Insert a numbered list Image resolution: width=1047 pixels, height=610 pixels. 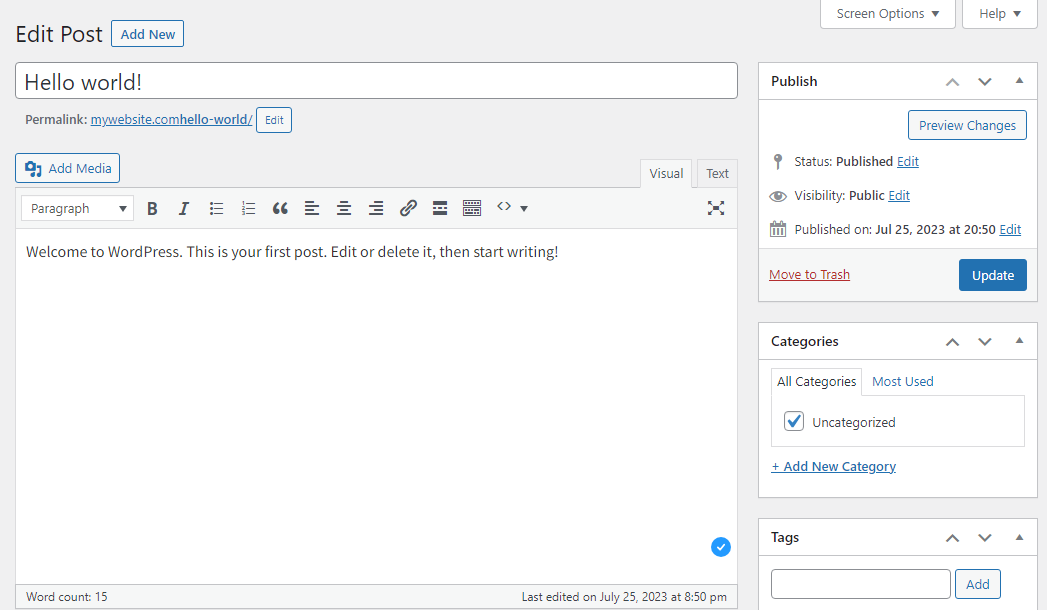[248, 207]
